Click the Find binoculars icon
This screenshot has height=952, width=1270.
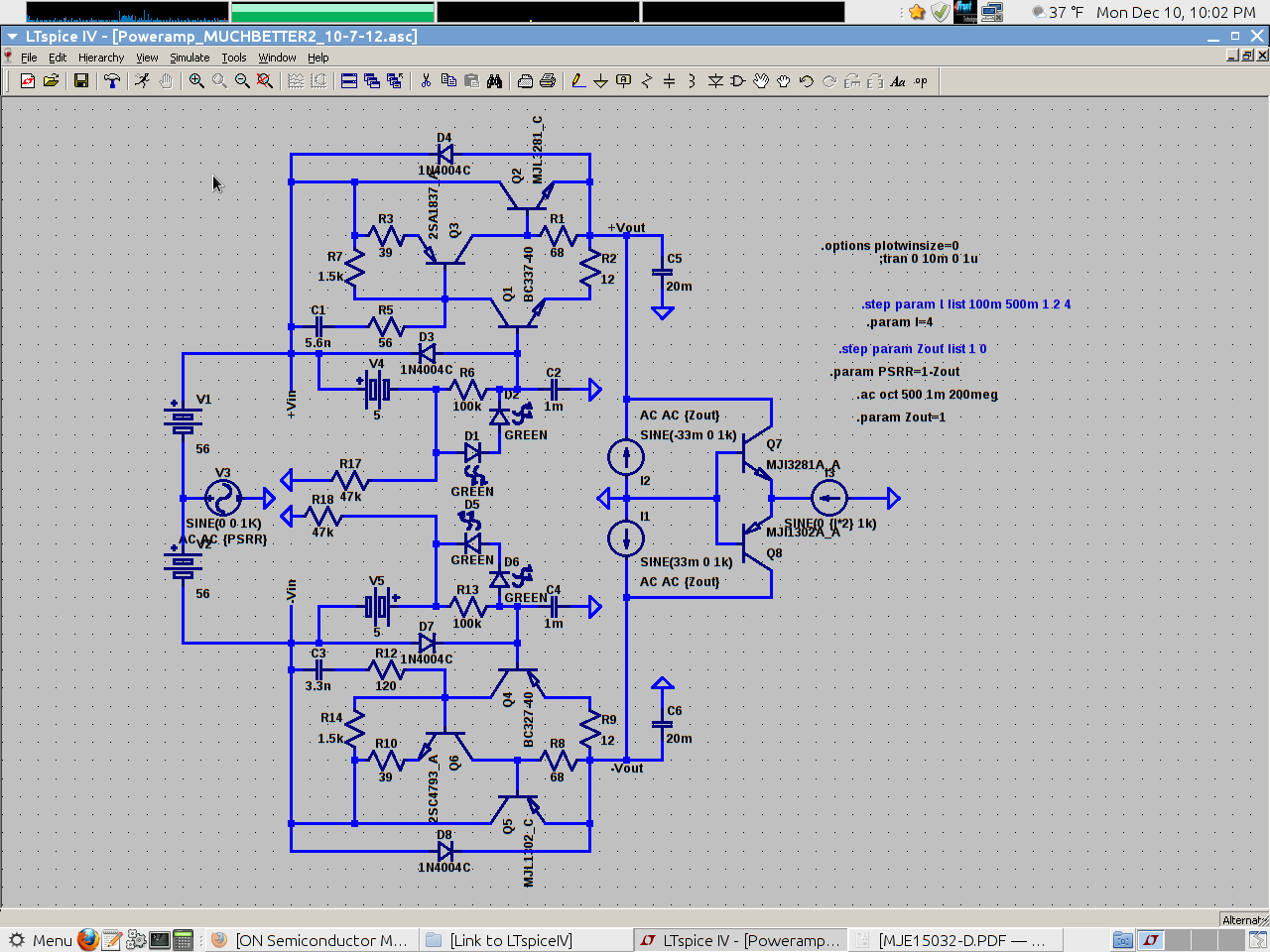[494, 81]
